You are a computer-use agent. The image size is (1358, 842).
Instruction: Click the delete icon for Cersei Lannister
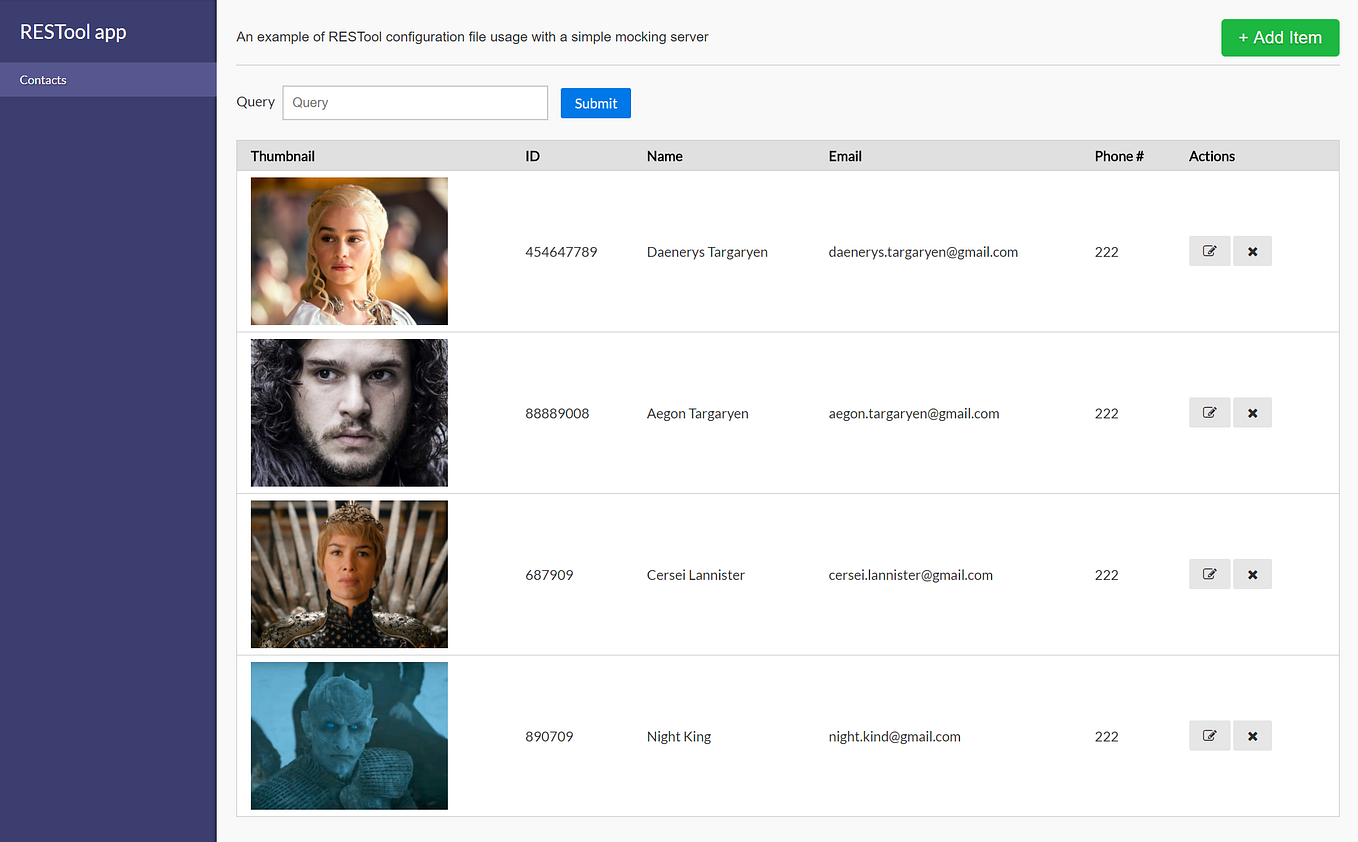coord(1252,574)
